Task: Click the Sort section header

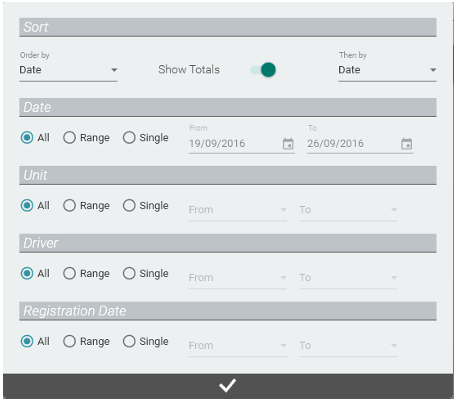Action: [x=228, y=27]
